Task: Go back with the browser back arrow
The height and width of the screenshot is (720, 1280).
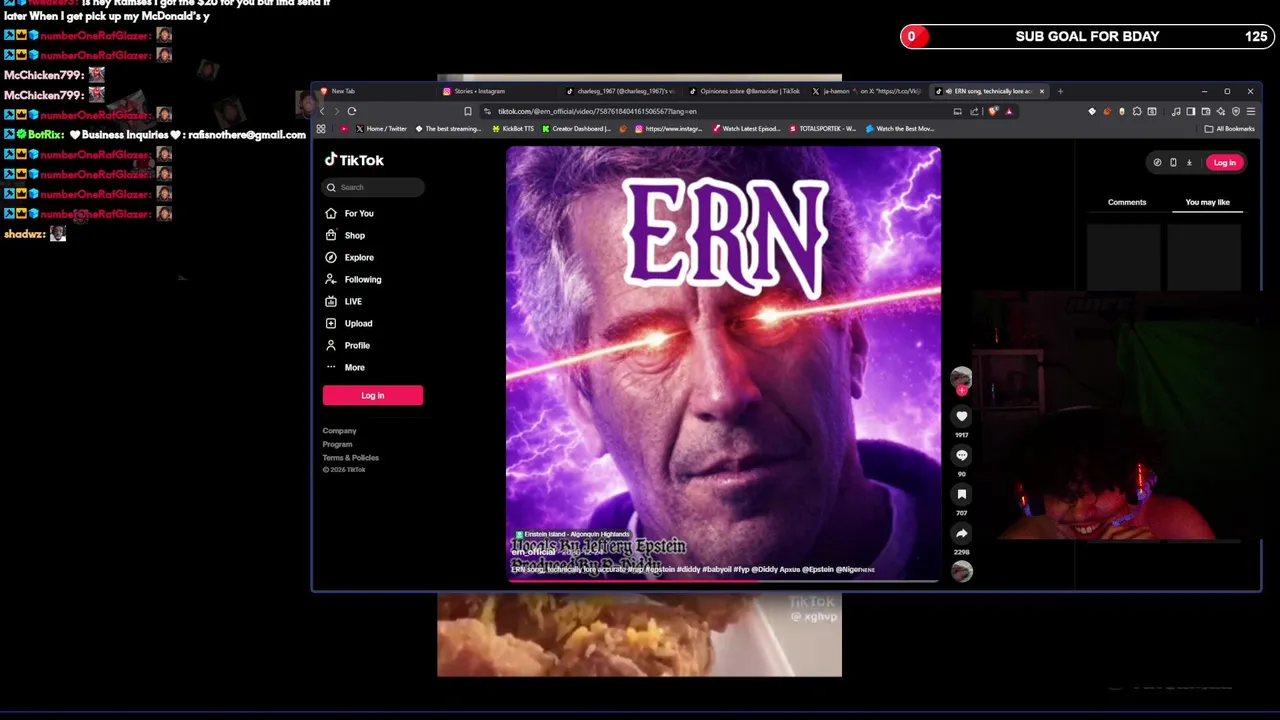Action: point(322,111)
